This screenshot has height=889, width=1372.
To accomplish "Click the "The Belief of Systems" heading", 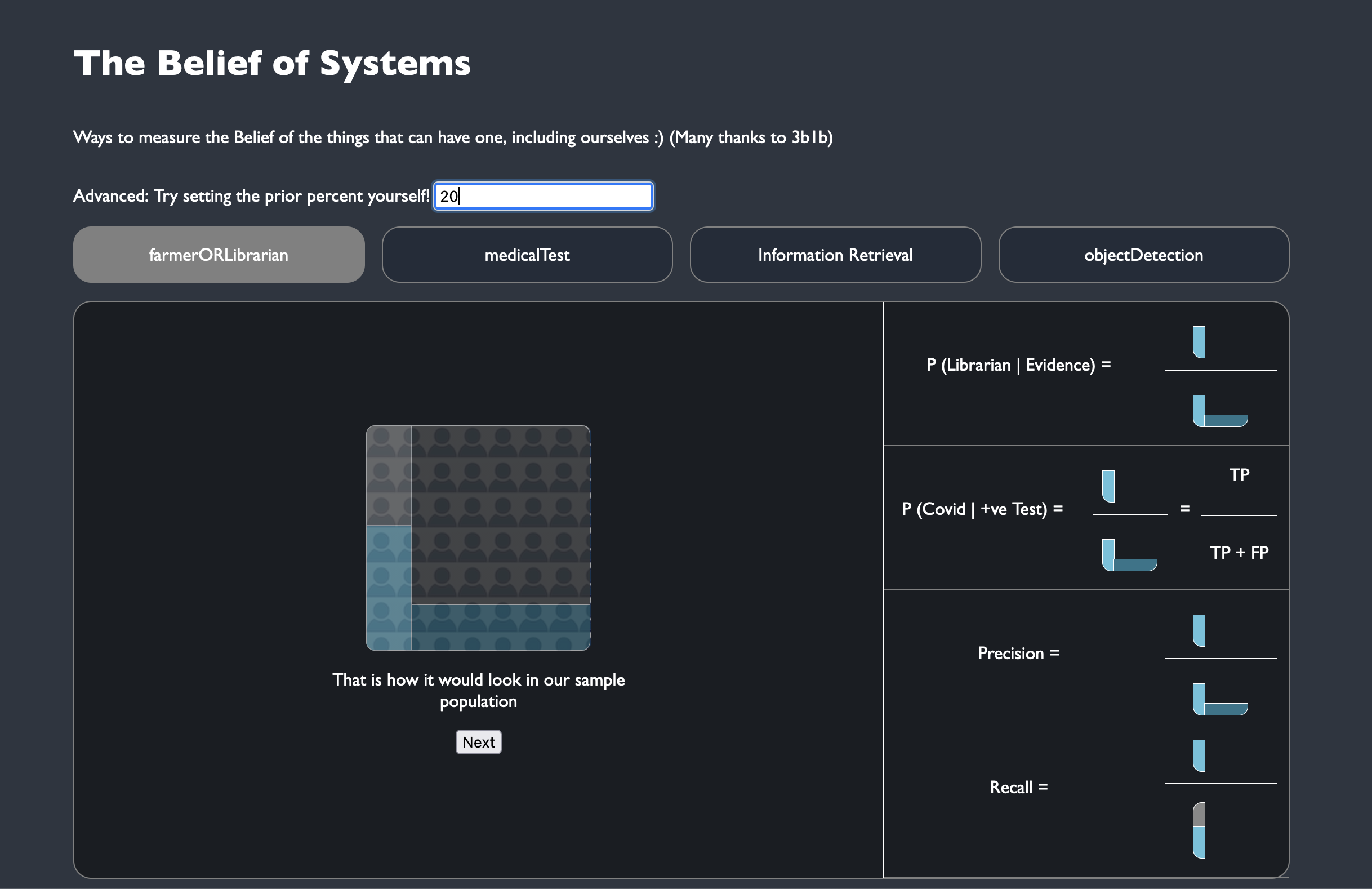I will (x=272, y=63).
